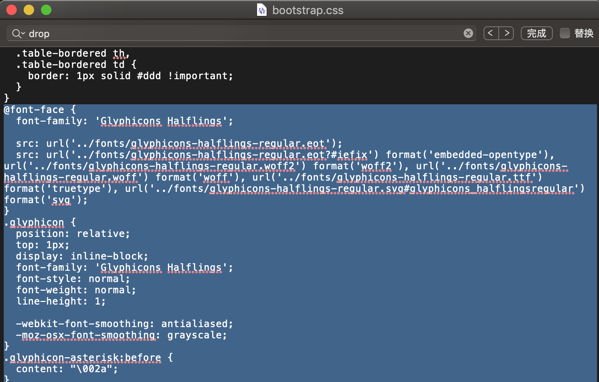
Task: Click the .glyphicon selector line
Action: coord(40,222)
